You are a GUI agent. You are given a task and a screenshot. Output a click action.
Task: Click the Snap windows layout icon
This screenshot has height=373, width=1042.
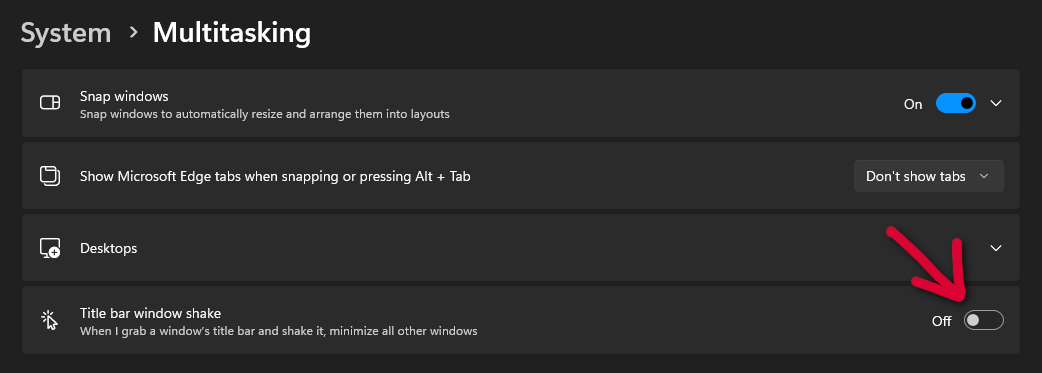tap(50, 102)
